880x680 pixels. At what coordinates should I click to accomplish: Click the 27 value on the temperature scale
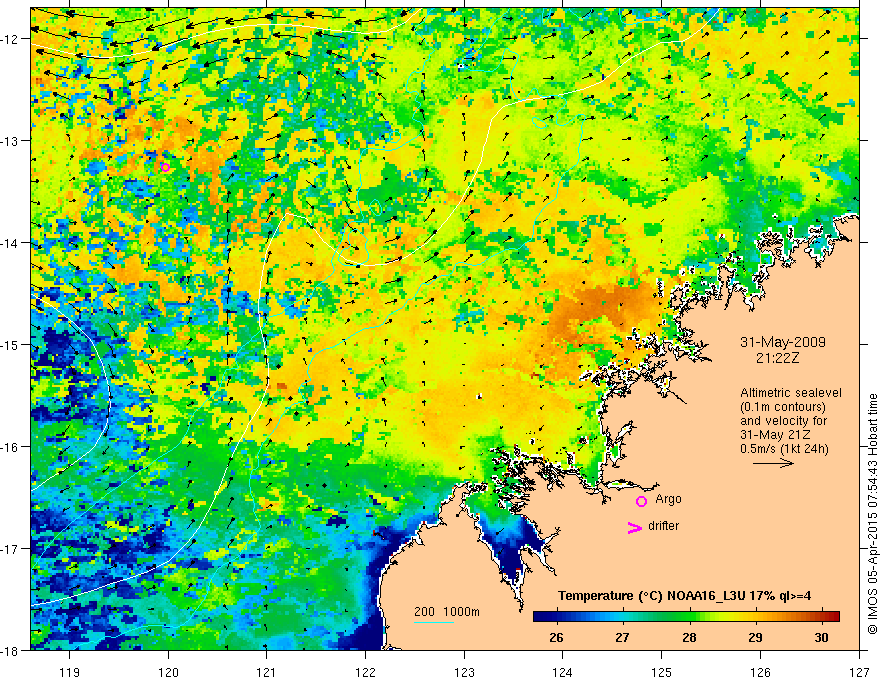coord(622,638)
